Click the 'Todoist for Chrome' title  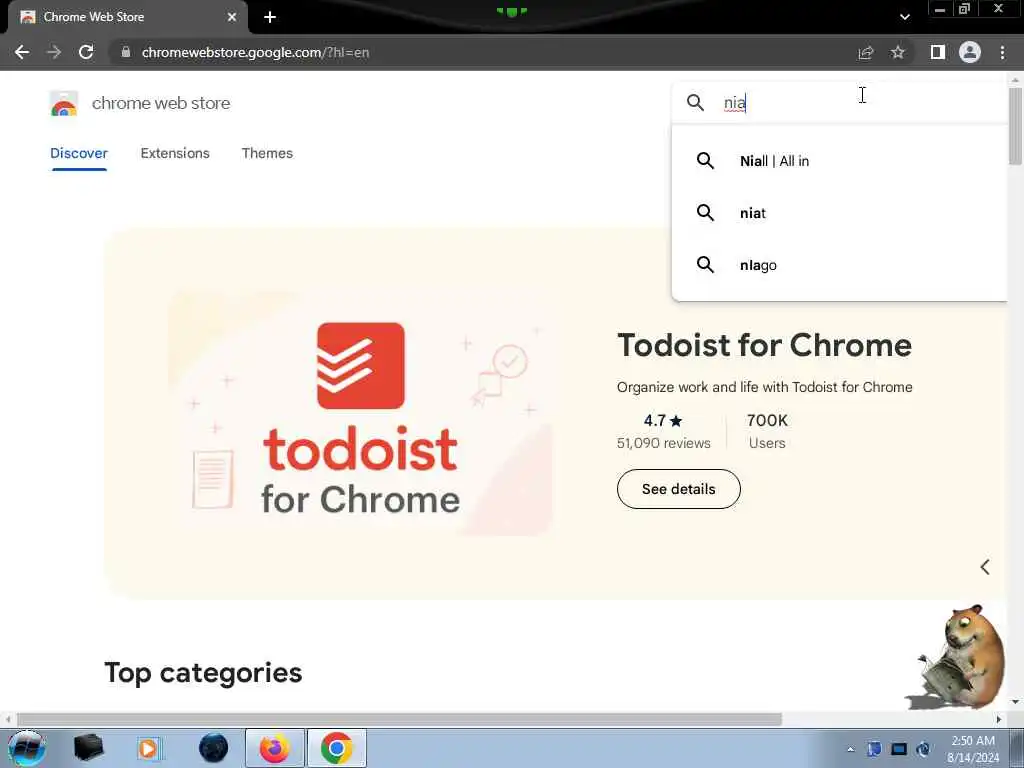(764, 345)
